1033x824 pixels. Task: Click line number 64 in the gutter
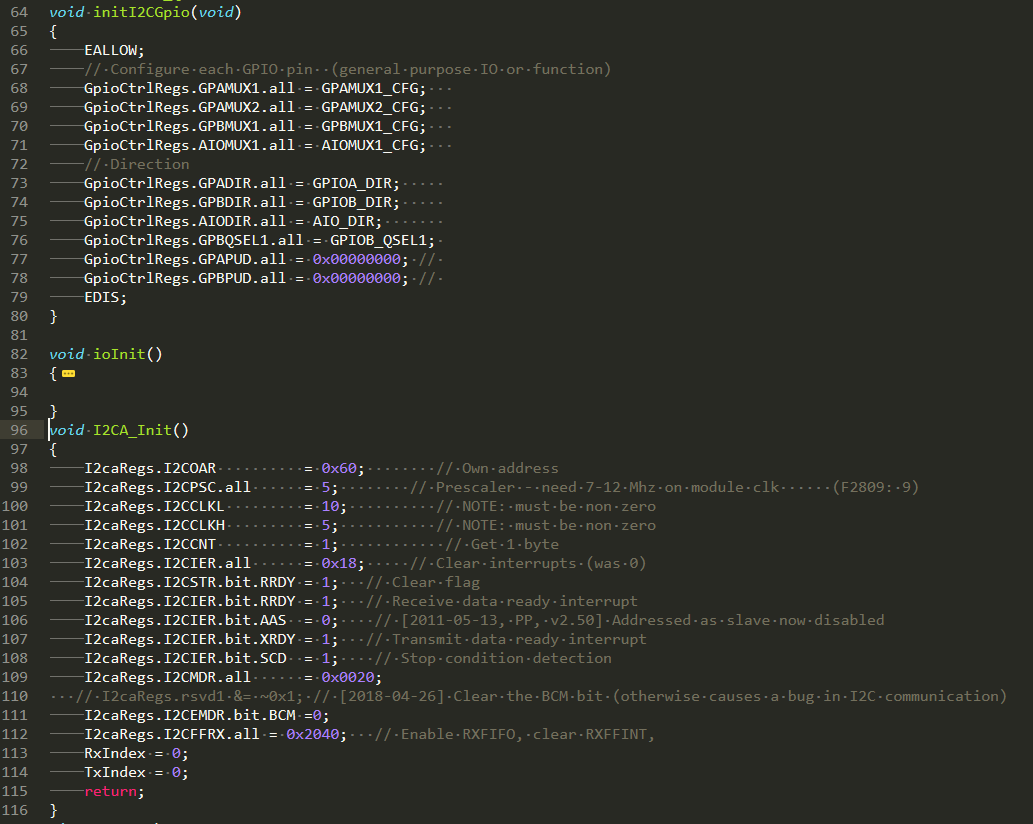[x=19, y=12]
